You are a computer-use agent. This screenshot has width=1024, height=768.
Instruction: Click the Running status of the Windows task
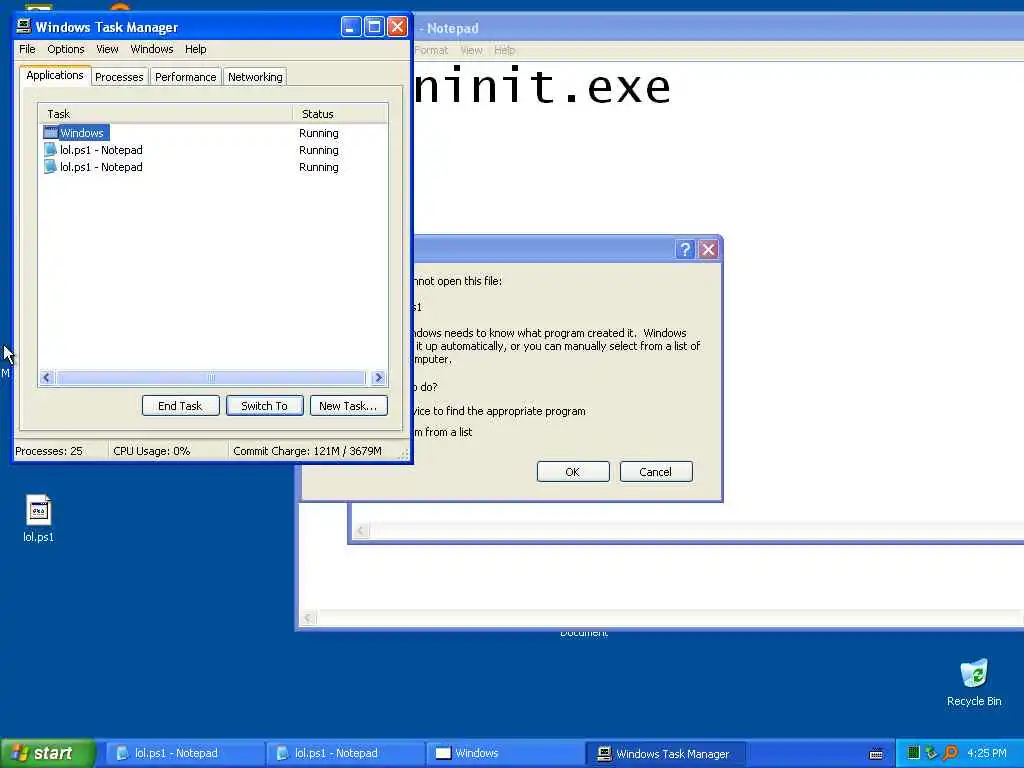319,133
